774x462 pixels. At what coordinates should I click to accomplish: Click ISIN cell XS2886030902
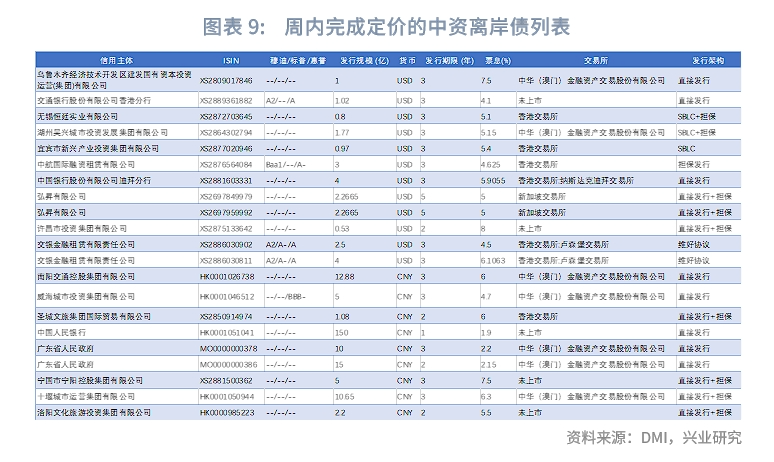coord(226,245)
